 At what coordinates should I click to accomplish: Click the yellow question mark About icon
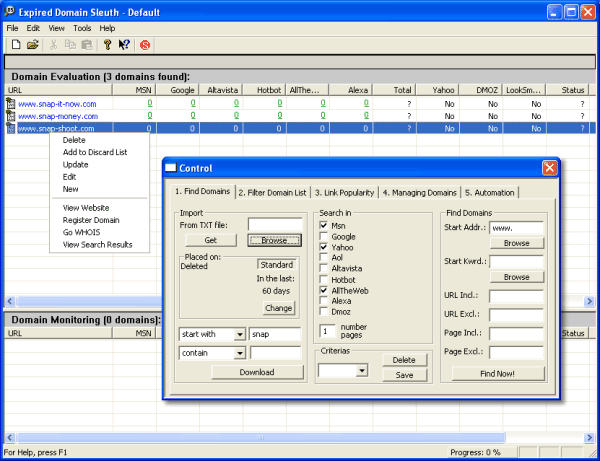point(108,45)
